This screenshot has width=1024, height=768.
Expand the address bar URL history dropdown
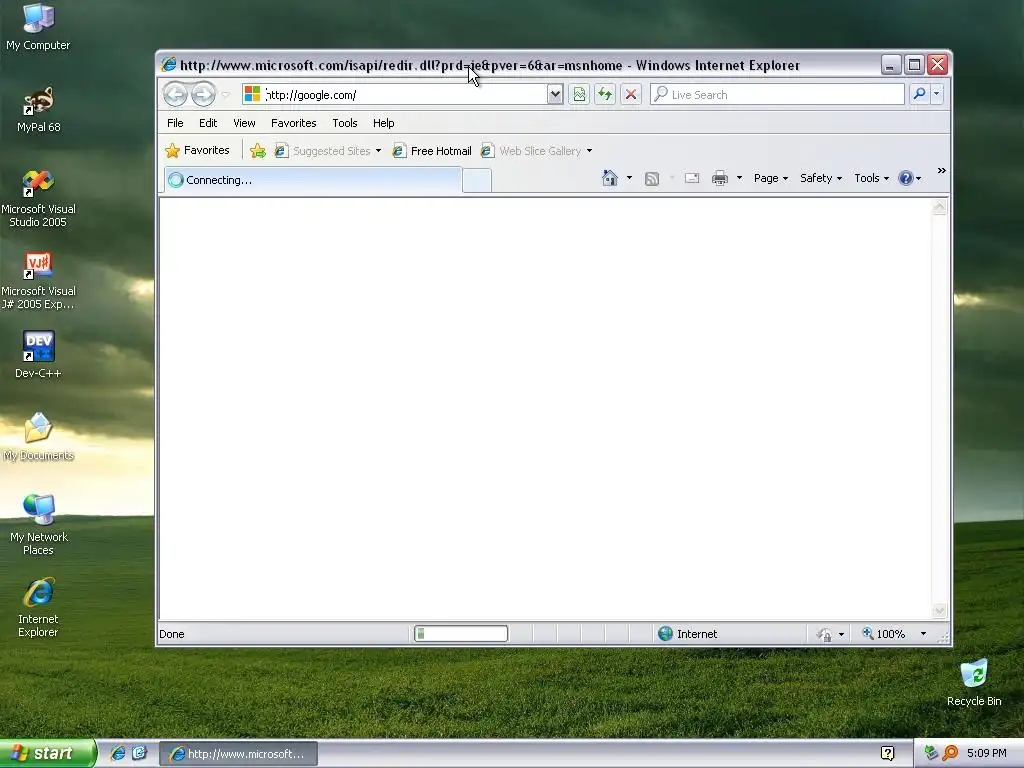click(555, 95)
